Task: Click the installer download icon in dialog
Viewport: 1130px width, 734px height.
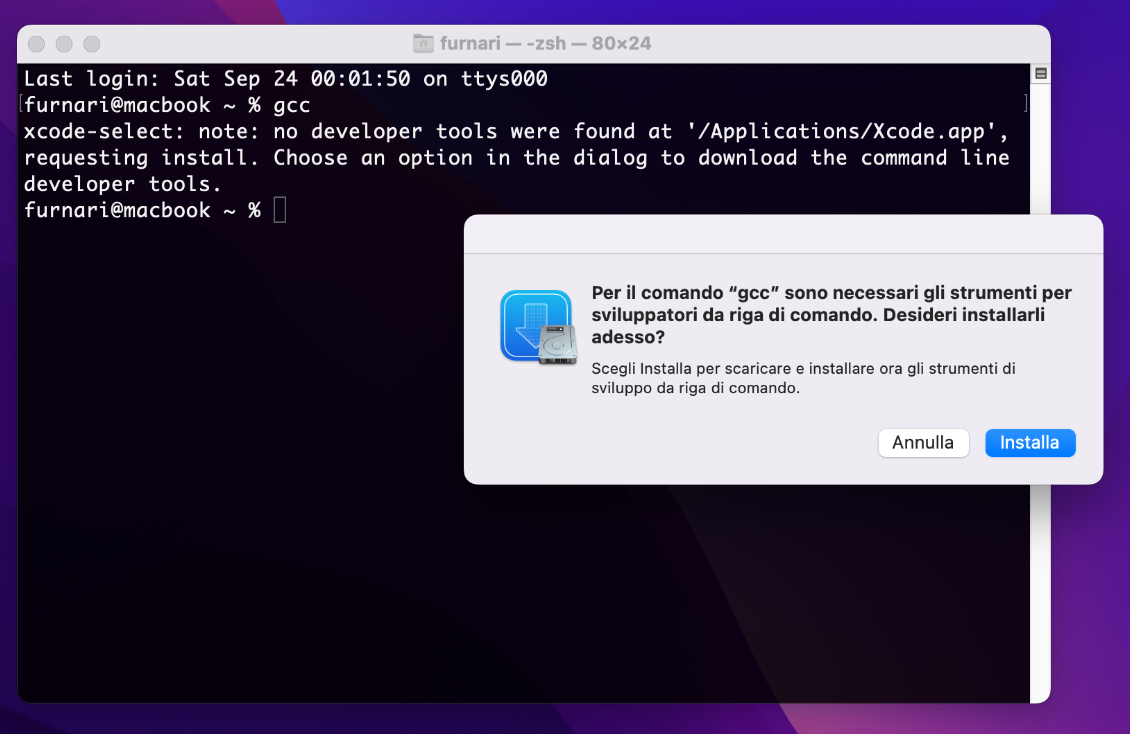Action: (538, 326)
